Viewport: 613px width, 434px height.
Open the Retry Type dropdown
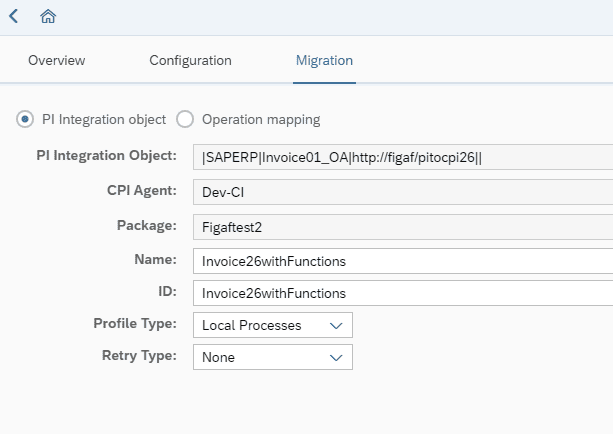click(x=273, y=357)
